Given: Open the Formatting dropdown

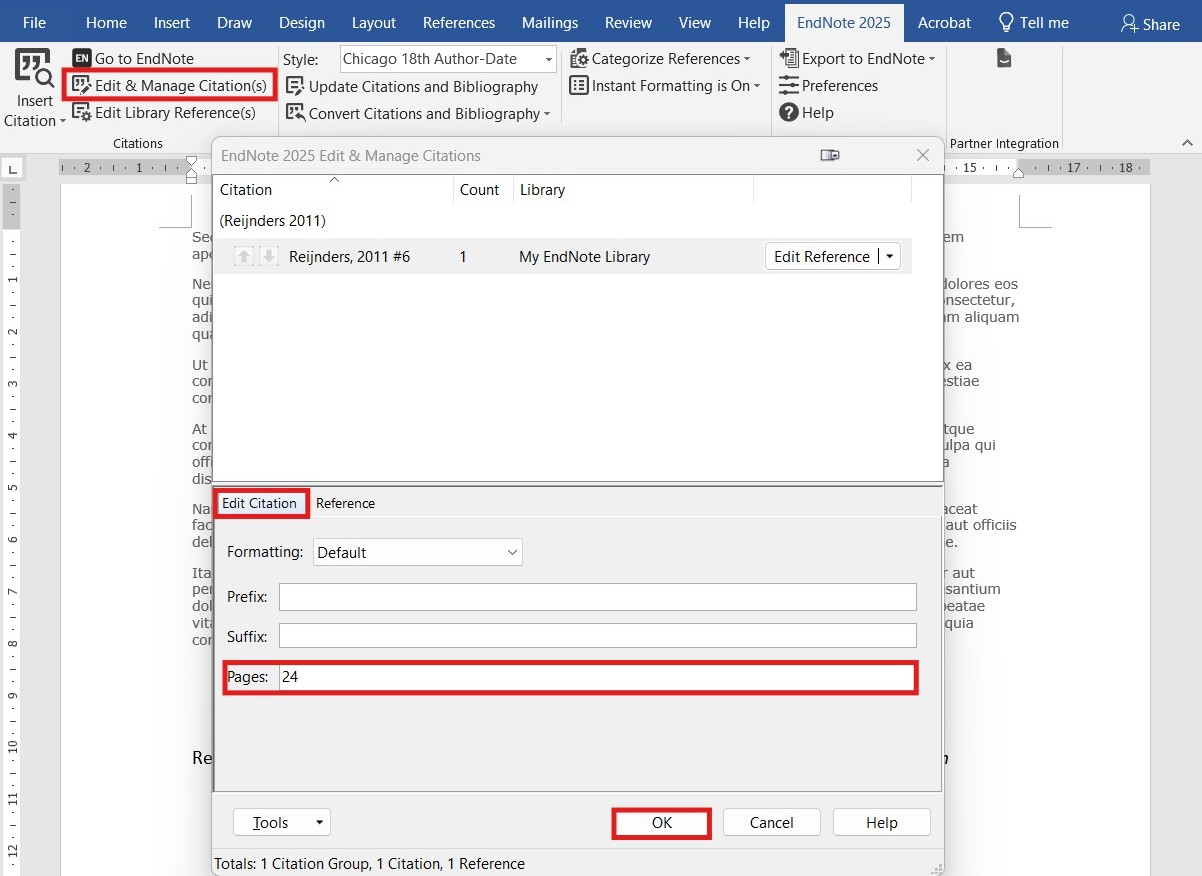Looking at the screenshot, I should [418, 552].
